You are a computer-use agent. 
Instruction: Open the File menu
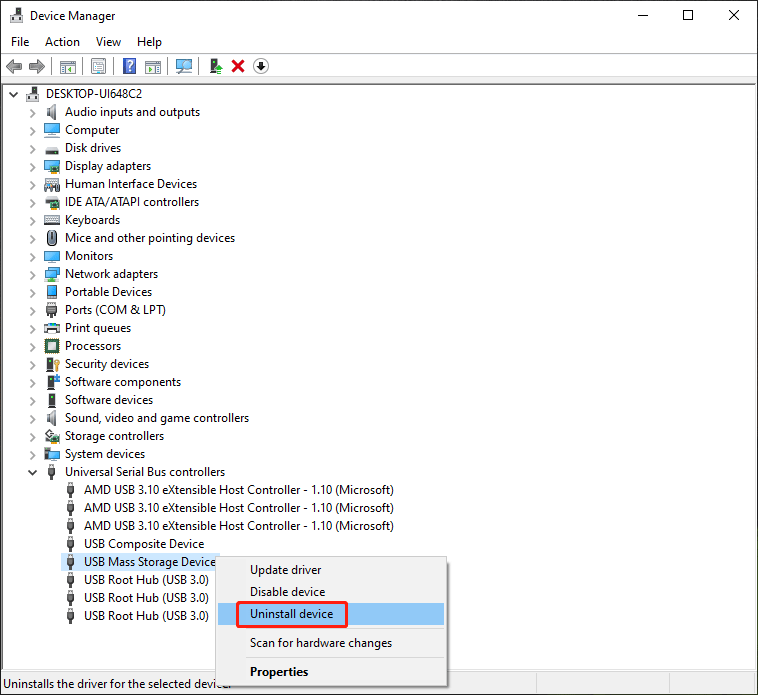point(20,42)
